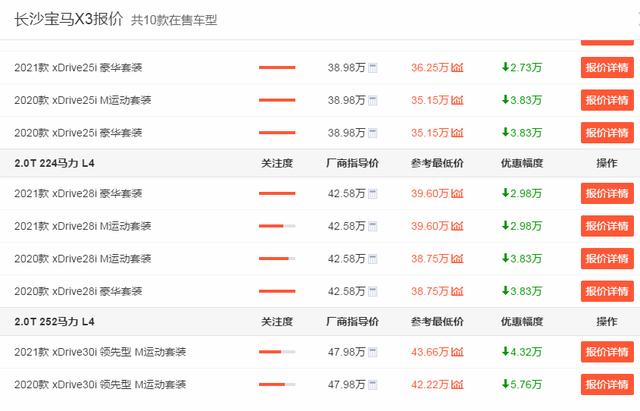Click 报价详情 for 2020款 xDrive25i 豪华套装
This screenshot has width=640, height=411.
[x=607, y=133]
